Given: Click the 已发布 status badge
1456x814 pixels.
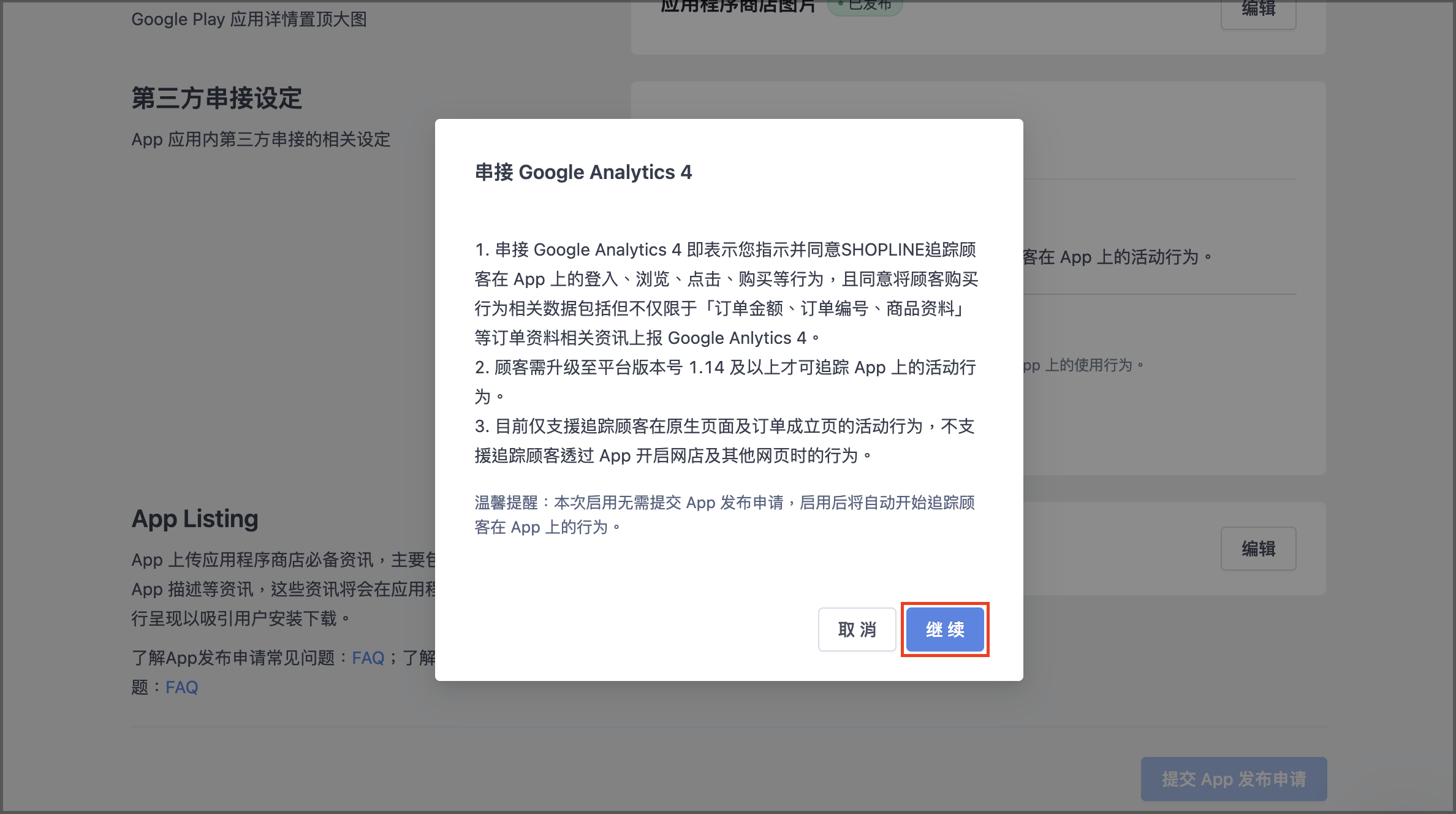Looking at the screenshot, I should [x=865, y=6].
